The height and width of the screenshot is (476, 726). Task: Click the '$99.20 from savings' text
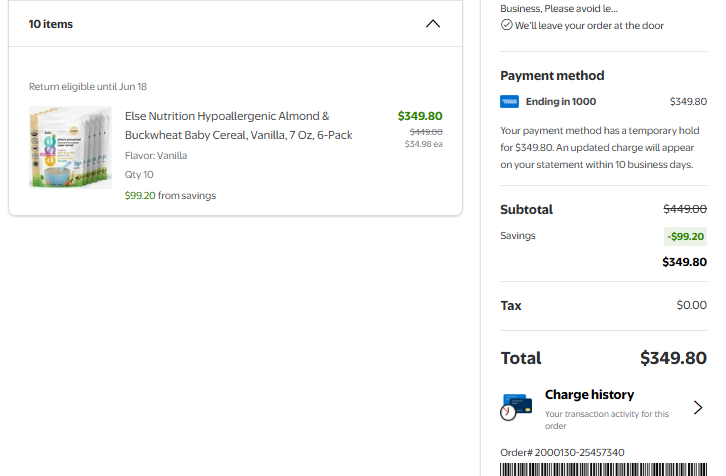pos(170,195)
